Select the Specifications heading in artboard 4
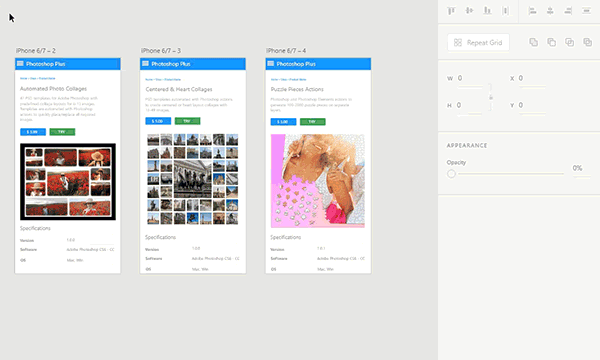This screenshot has height=360, width=600. point(285,238)
